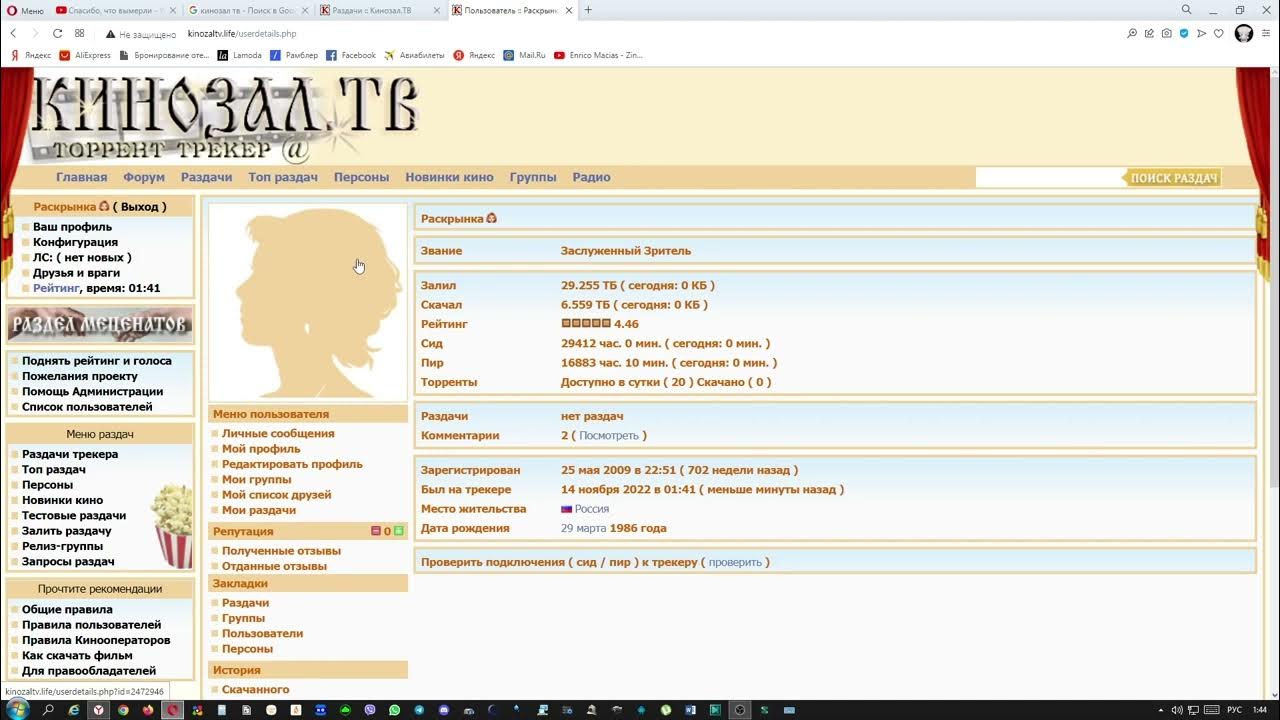Open Запросы раздач in the sidebar
1280x720 pixels.
pyautogui.click(x=68, y=562)
